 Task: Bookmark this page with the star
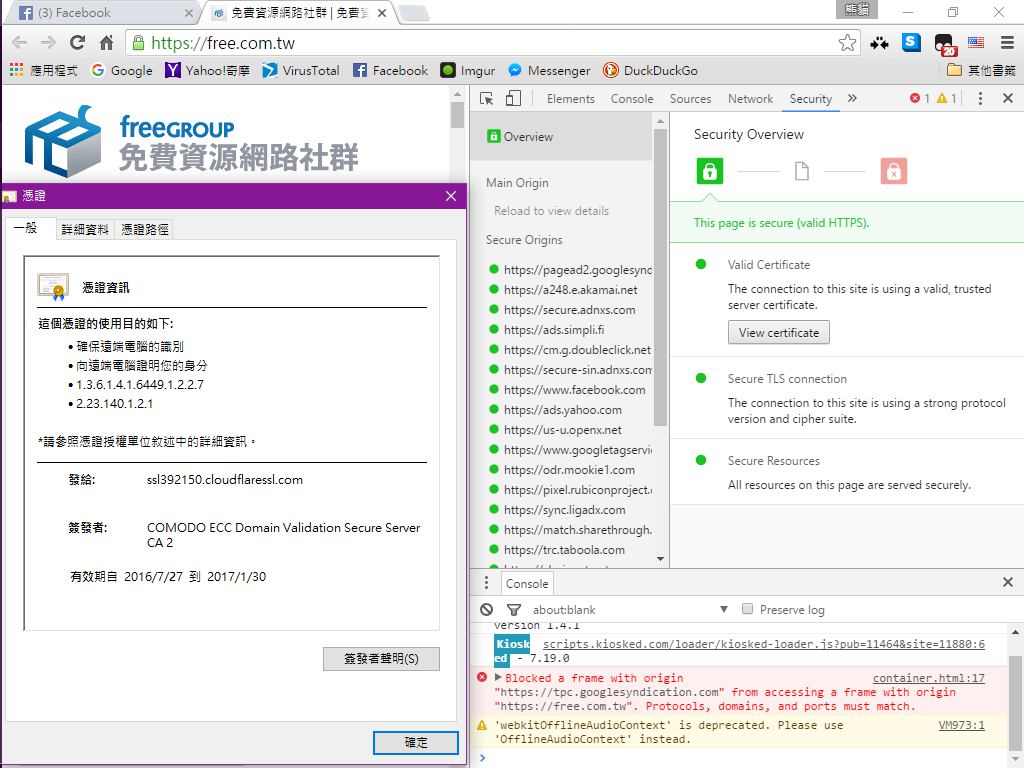click(847, 43)
